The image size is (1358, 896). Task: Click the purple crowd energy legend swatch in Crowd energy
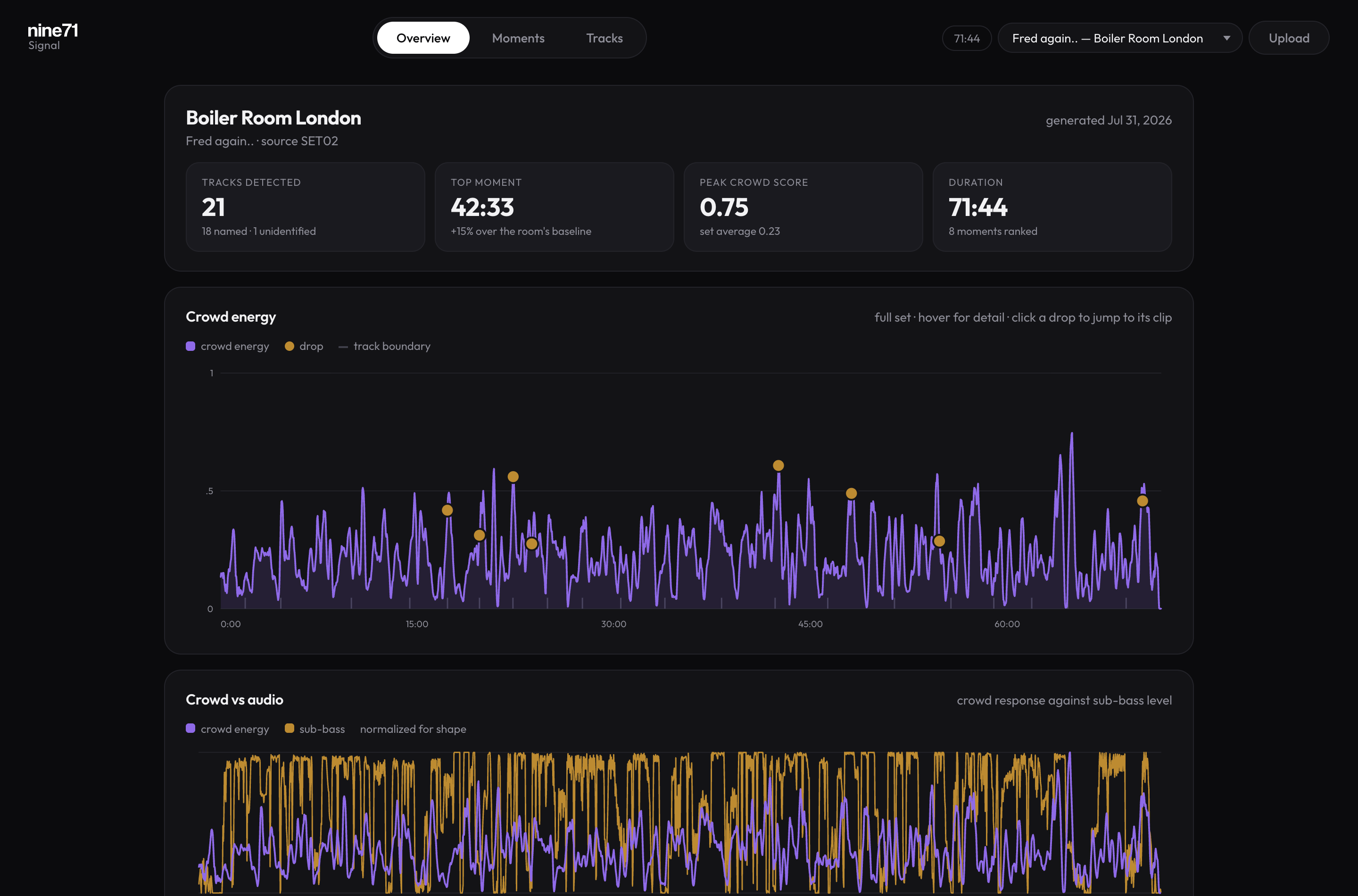(191, 346)
